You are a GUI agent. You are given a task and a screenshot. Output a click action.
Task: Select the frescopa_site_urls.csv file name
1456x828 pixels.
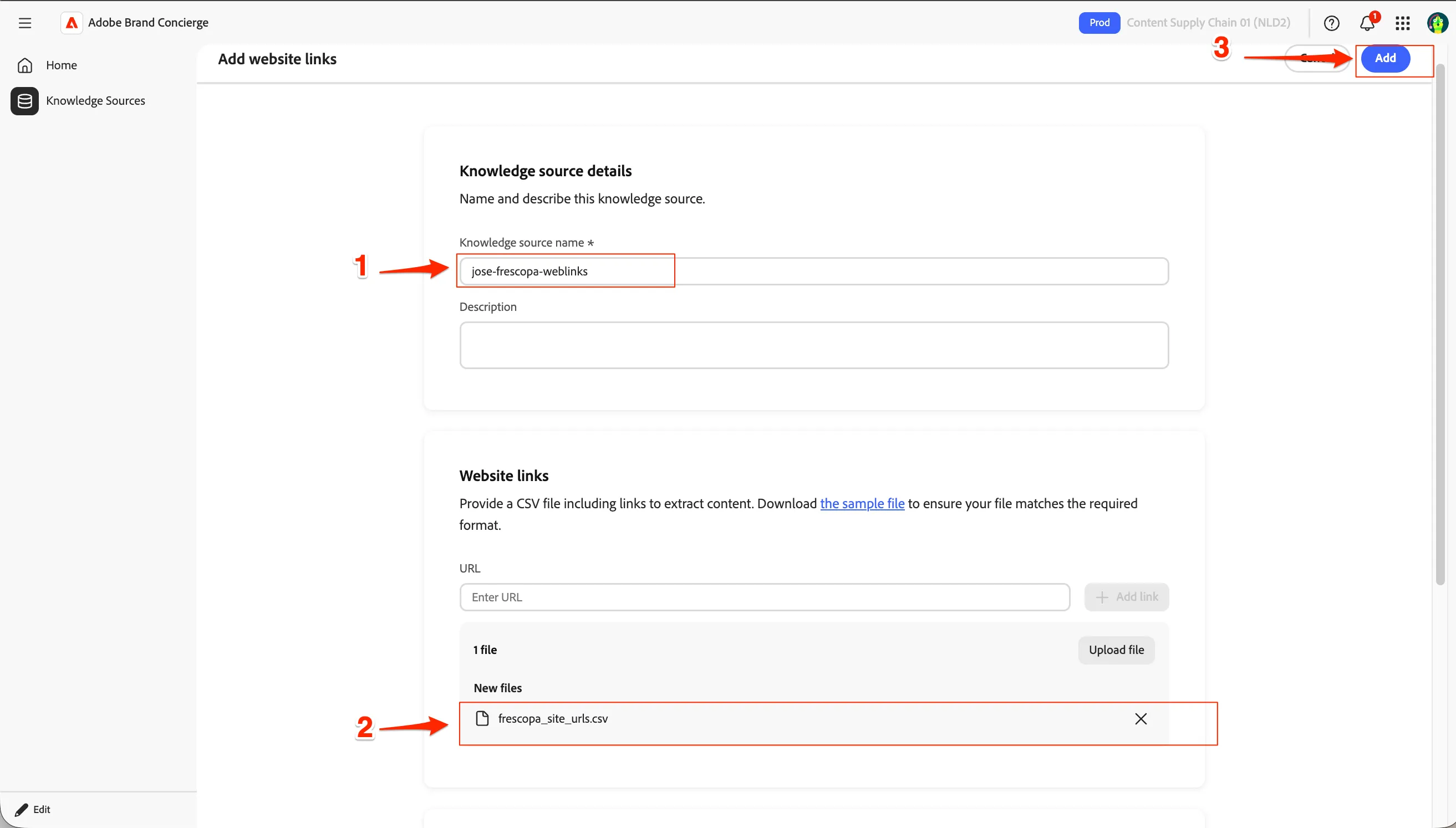[553, 718]
